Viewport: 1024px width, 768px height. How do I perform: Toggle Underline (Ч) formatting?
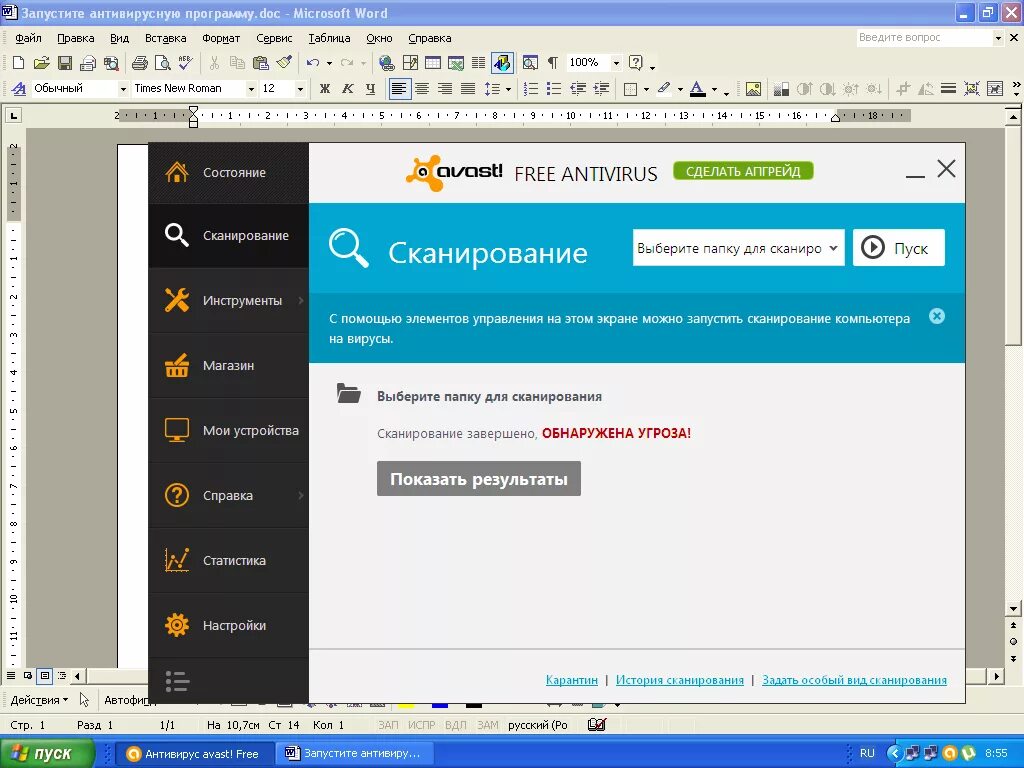point(371,88)
